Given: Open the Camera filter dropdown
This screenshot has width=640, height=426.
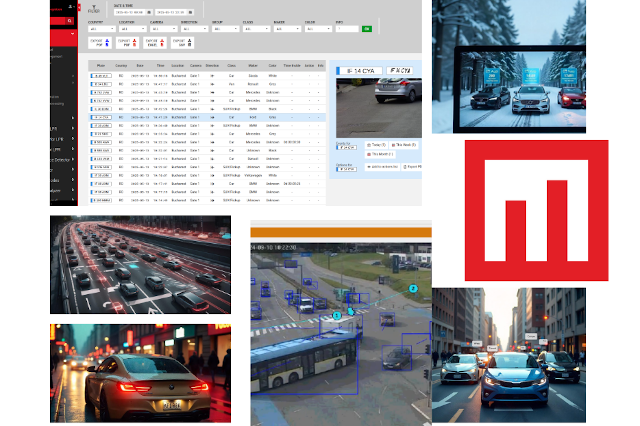Looking at the screenshot, I should [164, 29].
